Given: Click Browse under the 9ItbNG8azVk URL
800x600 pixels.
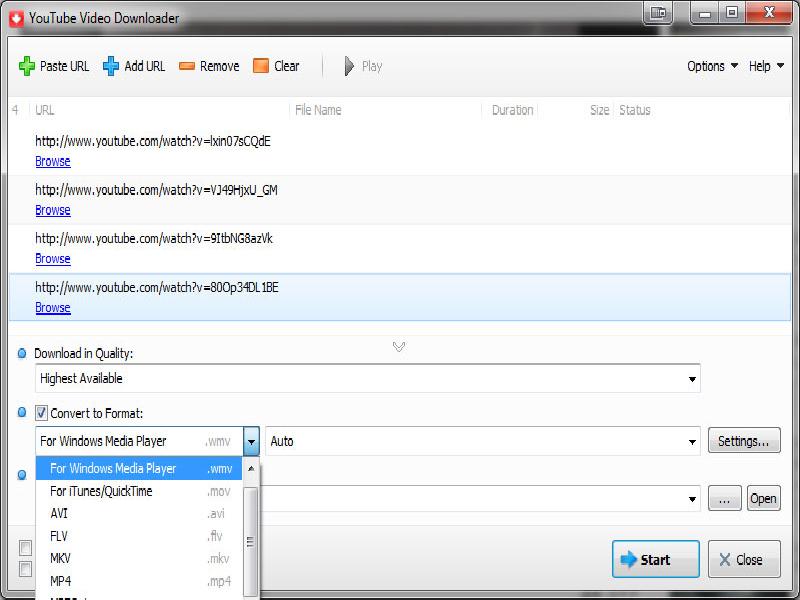Looking at the screenshot, I should (53, 259).
